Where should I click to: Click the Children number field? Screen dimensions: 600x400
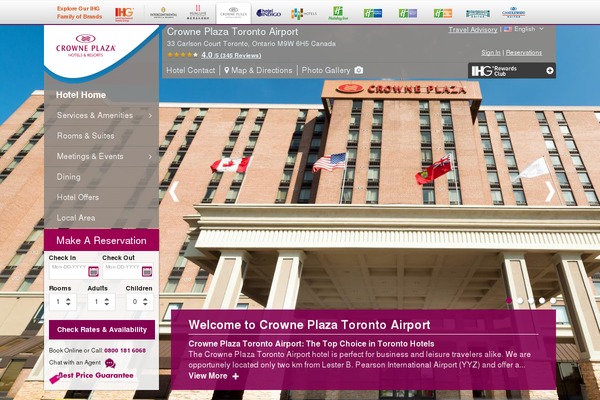point(140,302)
